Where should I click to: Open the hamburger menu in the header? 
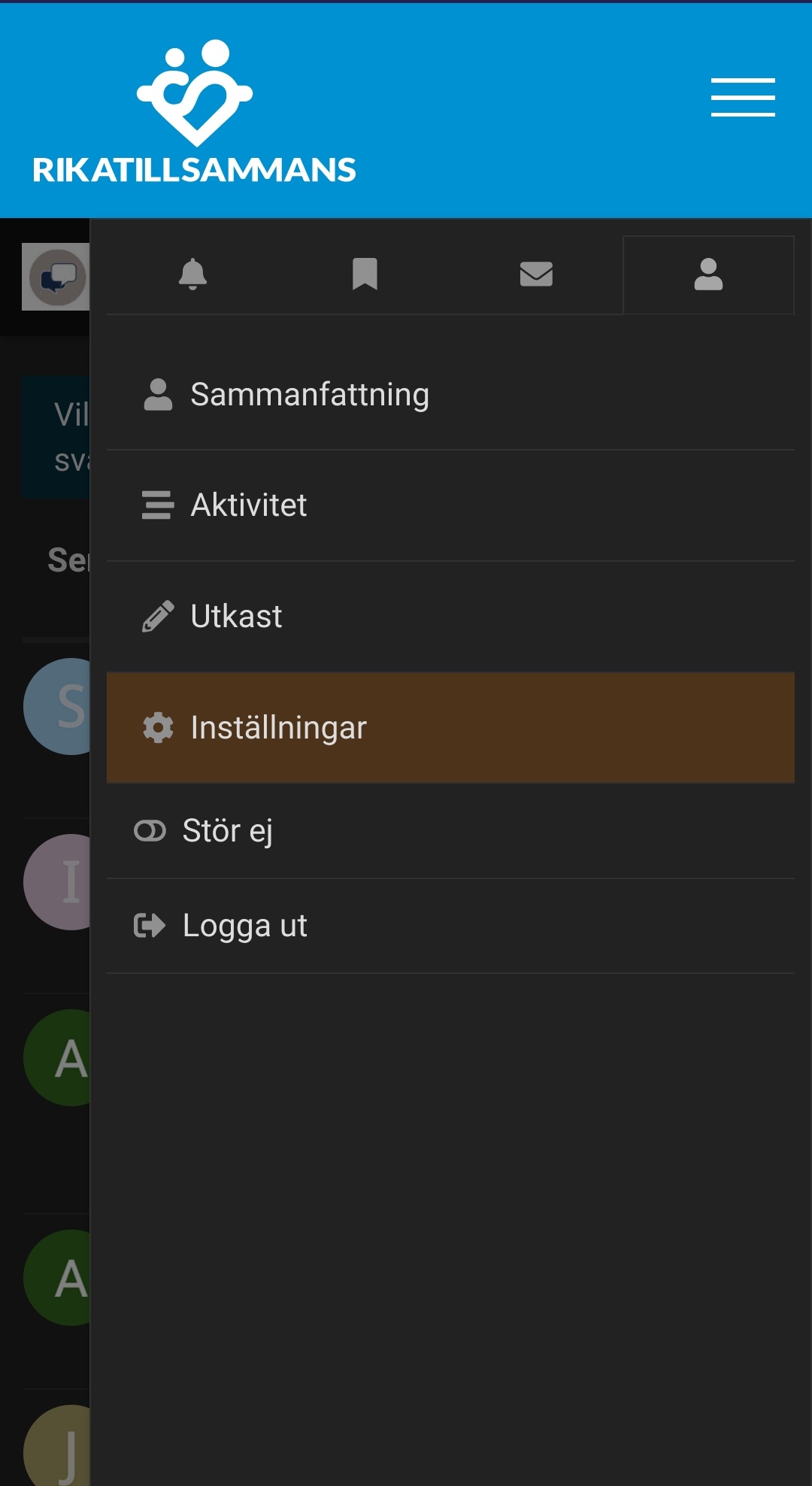click(743, 98)
